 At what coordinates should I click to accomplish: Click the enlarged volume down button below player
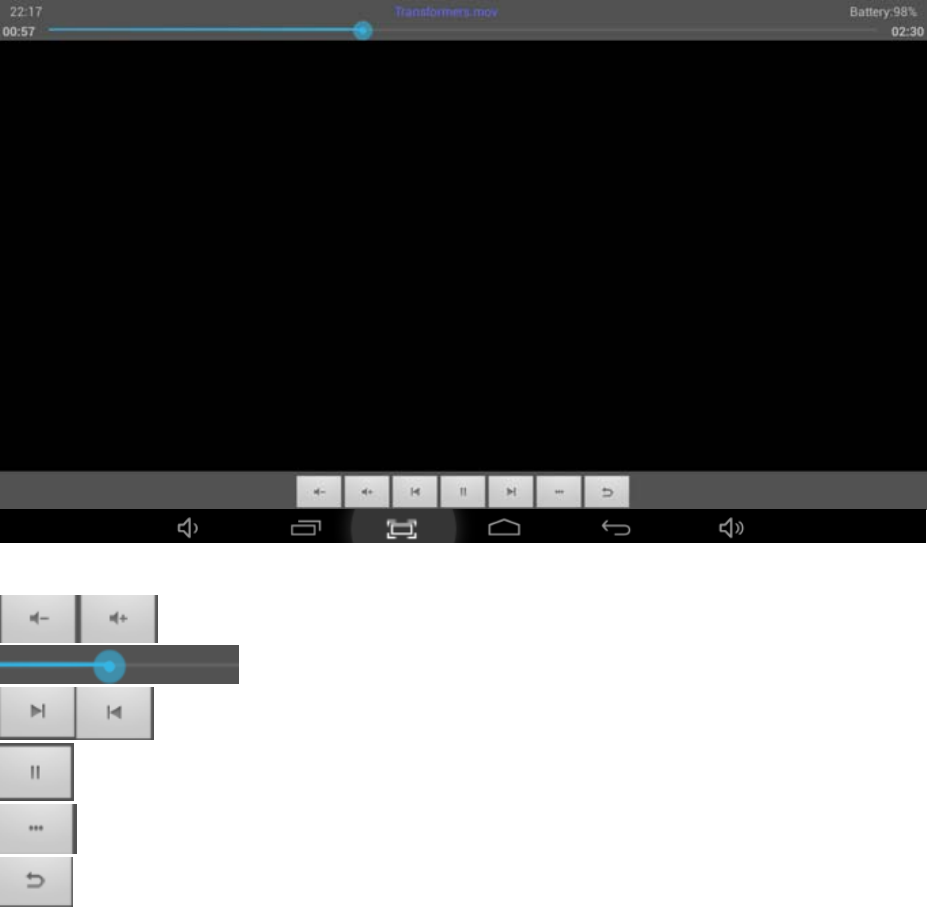pyautogui.click(x=38, y=618)
